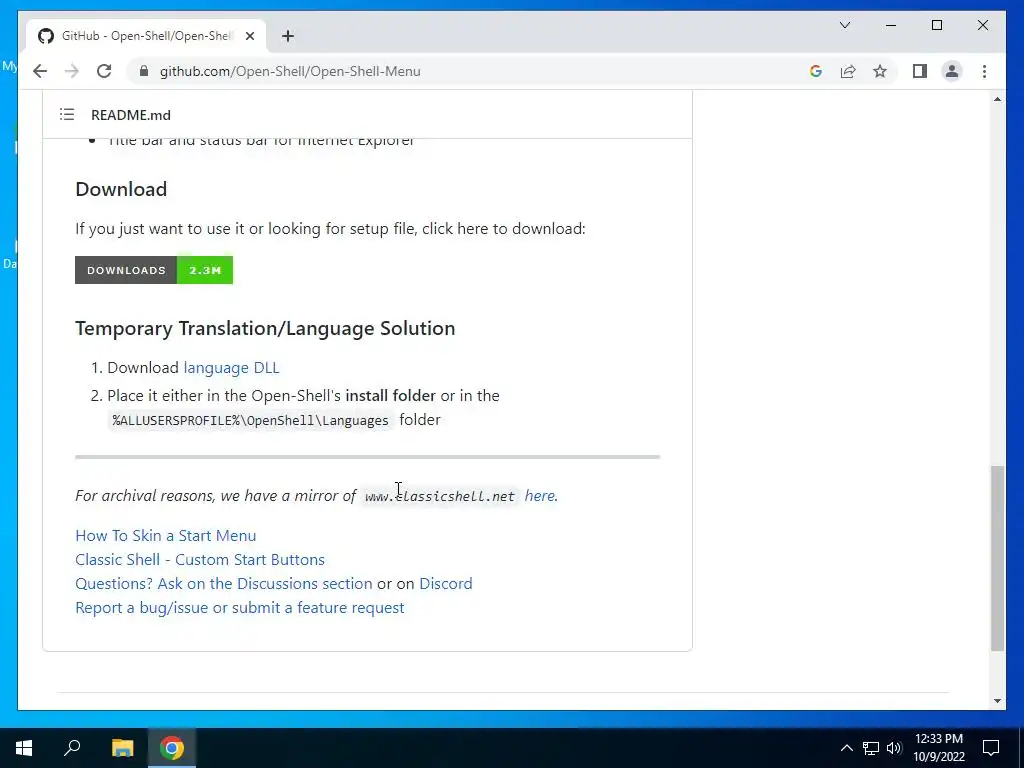Click the Download heading

tap(121, 189)
